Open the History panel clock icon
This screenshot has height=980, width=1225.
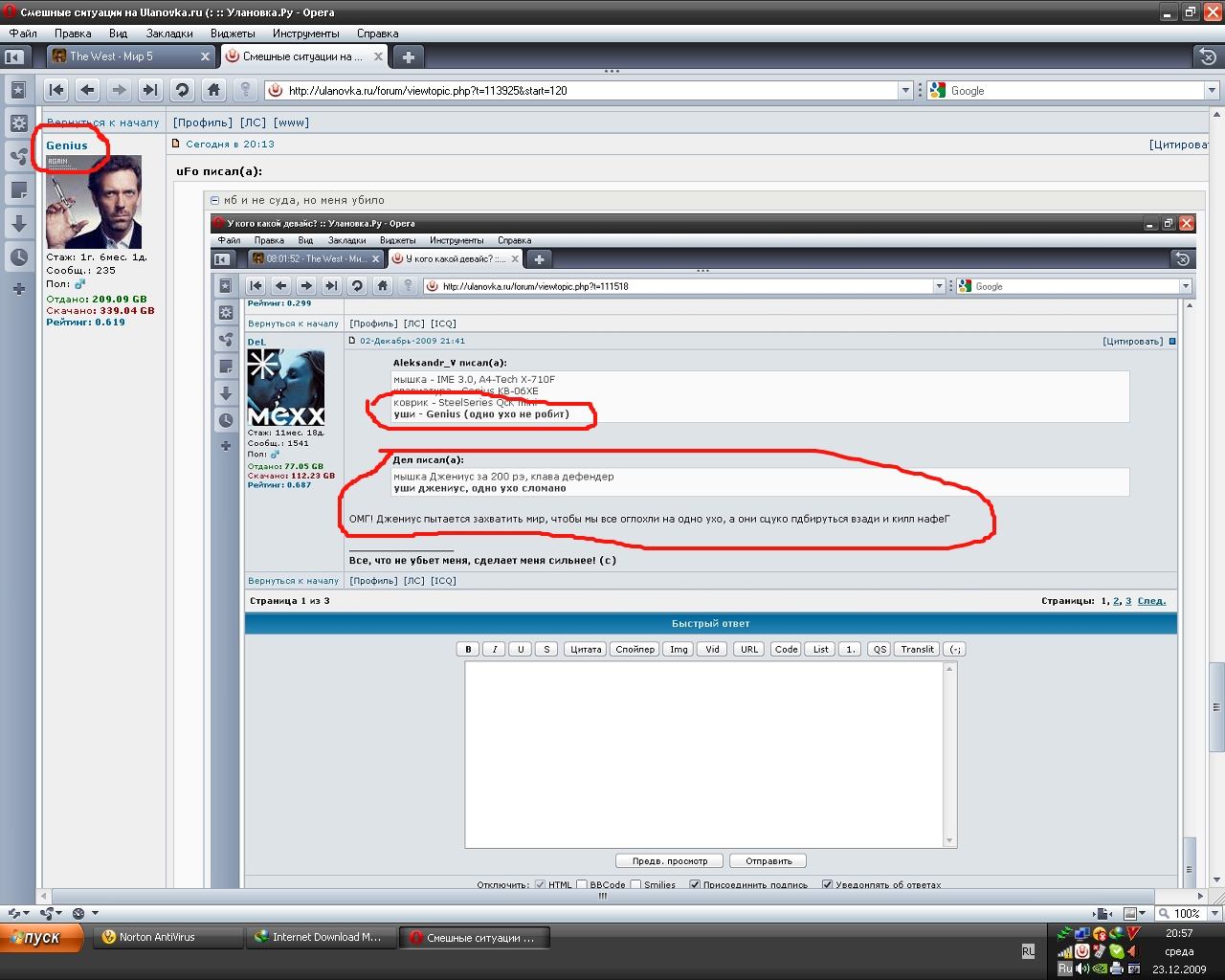click(x=18, y=256)
